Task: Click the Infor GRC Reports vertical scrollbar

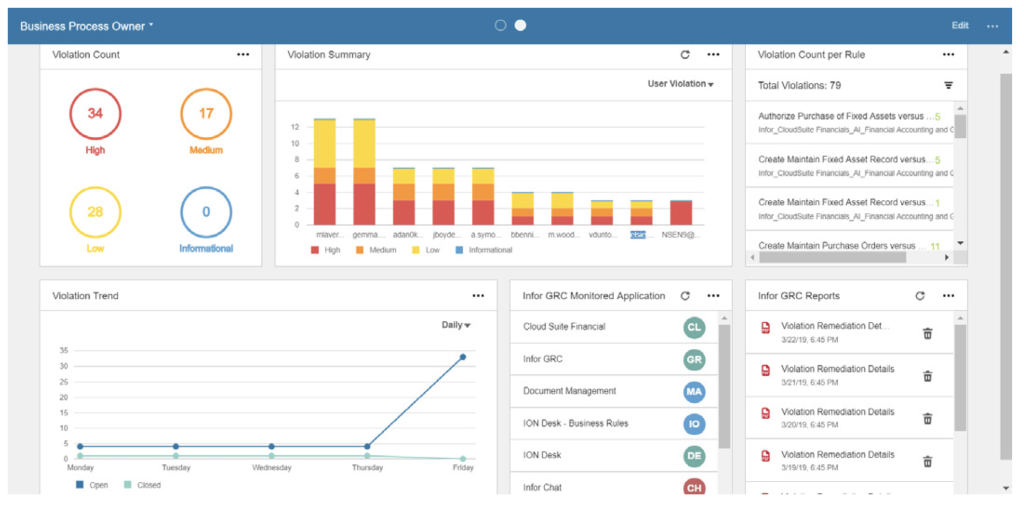Action: pos(960,377)
